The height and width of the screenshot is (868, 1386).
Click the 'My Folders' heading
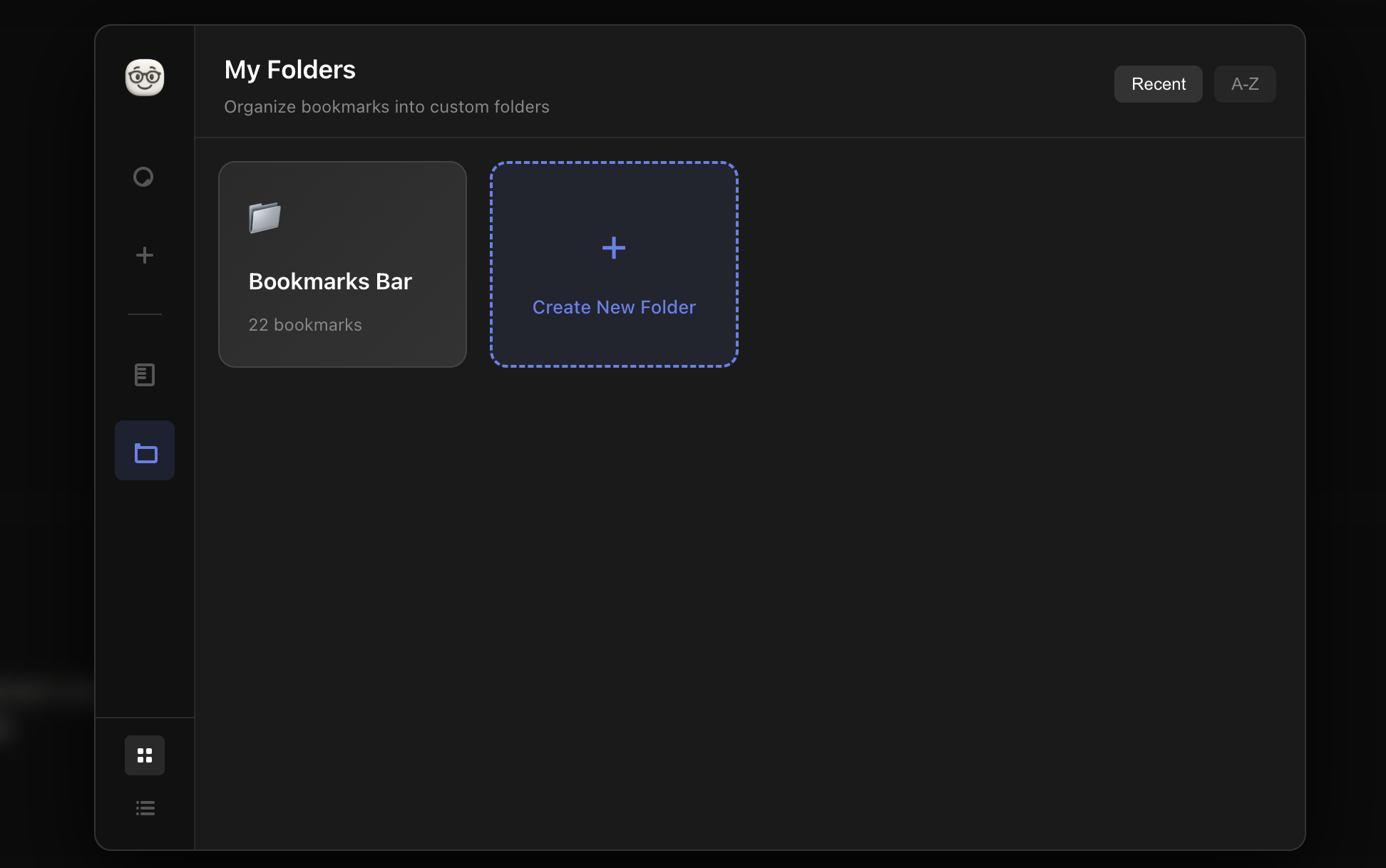coord(289,70)
